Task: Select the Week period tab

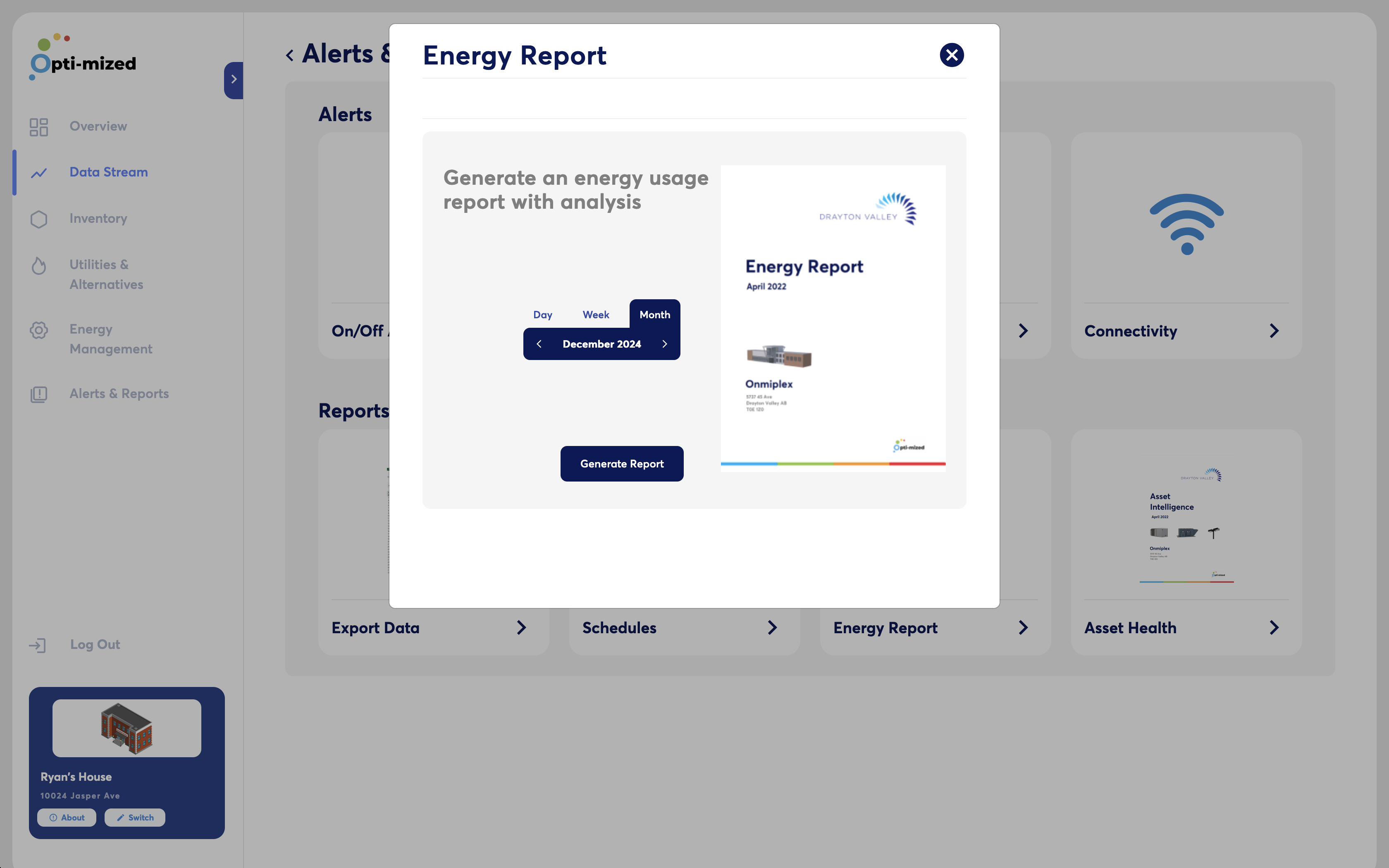Action: [x=596, y=315]
